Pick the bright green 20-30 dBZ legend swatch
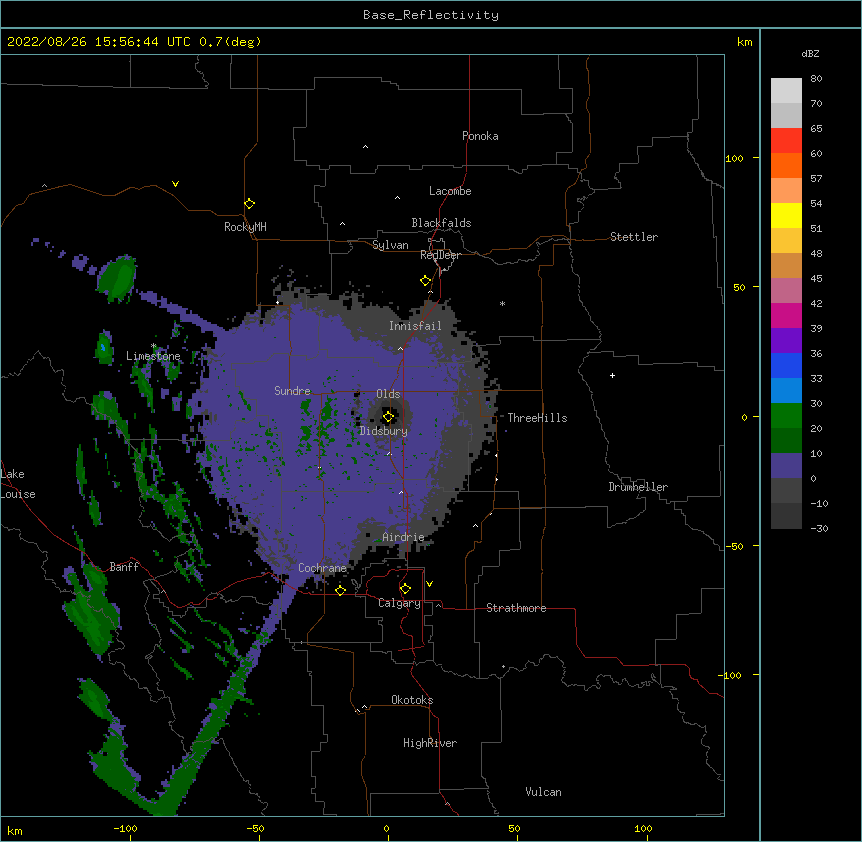This screenshot has height=842, width=862. [786, 416]
